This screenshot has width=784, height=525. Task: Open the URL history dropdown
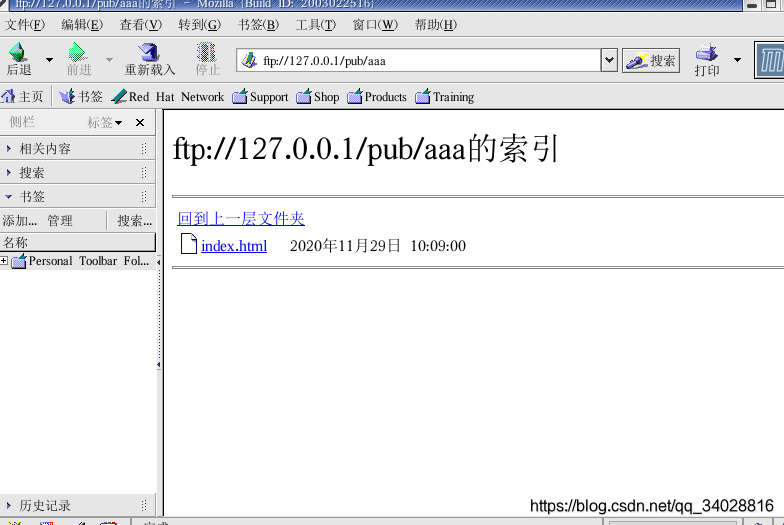tap(609, 60)
